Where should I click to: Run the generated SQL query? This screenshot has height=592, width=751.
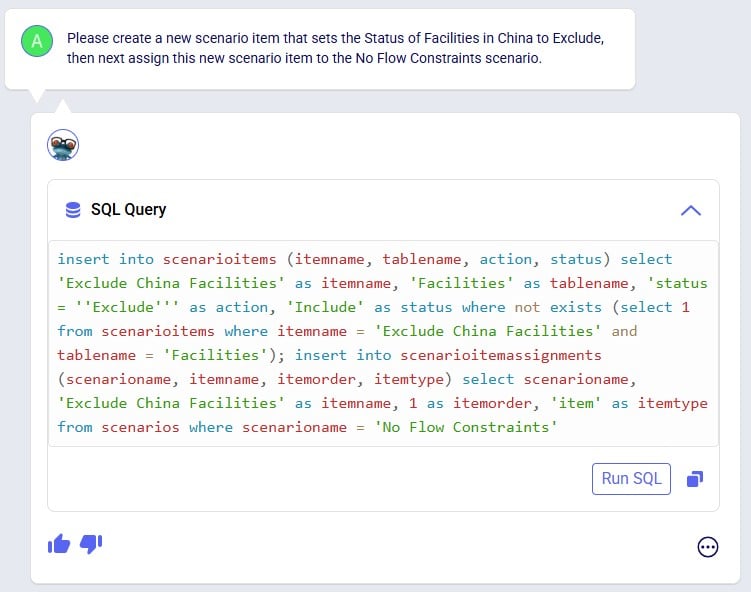[x=631, y=478]
